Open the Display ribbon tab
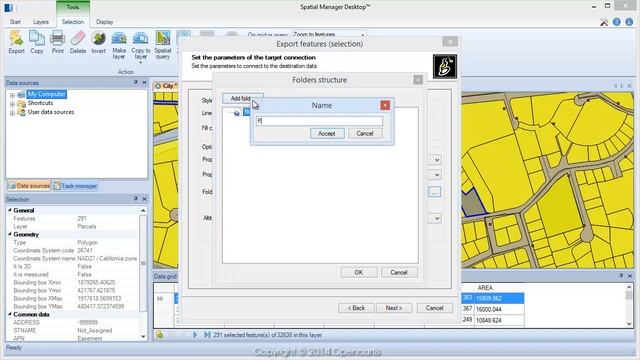 click(104, 22)
